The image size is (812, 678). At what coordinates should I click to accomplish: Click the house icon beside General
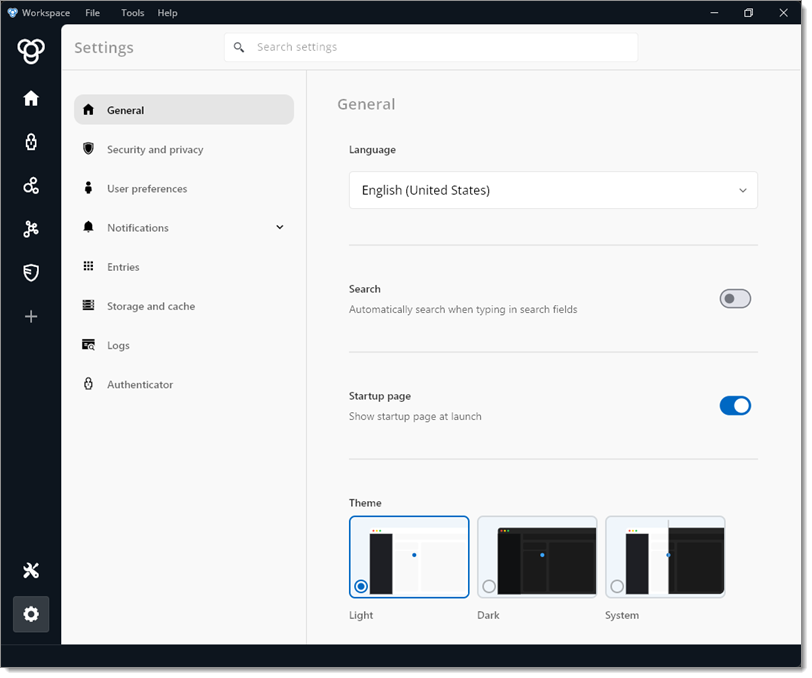point(89,110)
